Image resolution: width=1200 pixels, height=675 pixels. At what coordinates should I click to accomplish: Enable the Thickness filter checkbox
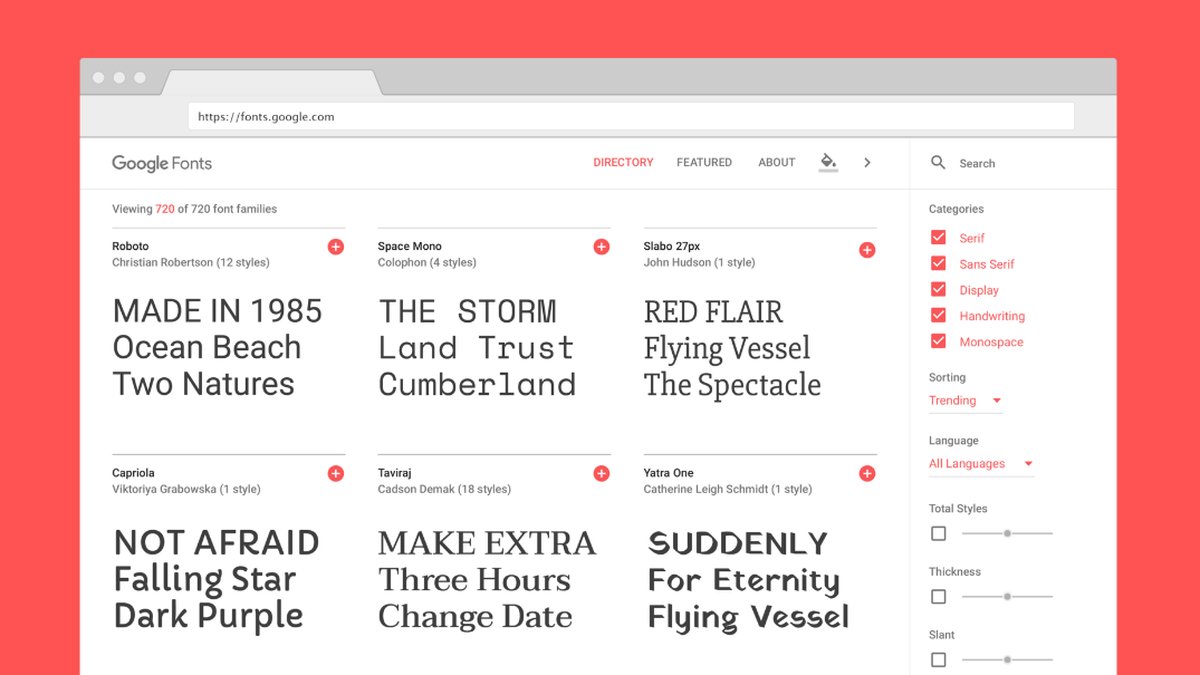pos(938,597)
